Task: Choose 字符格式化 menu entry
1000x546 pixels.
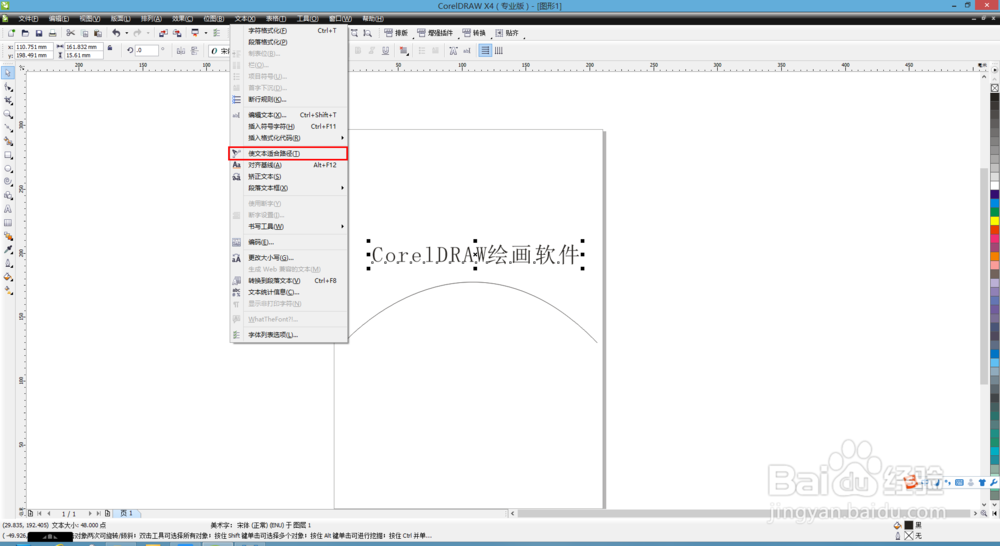Action: click(288, 31)
